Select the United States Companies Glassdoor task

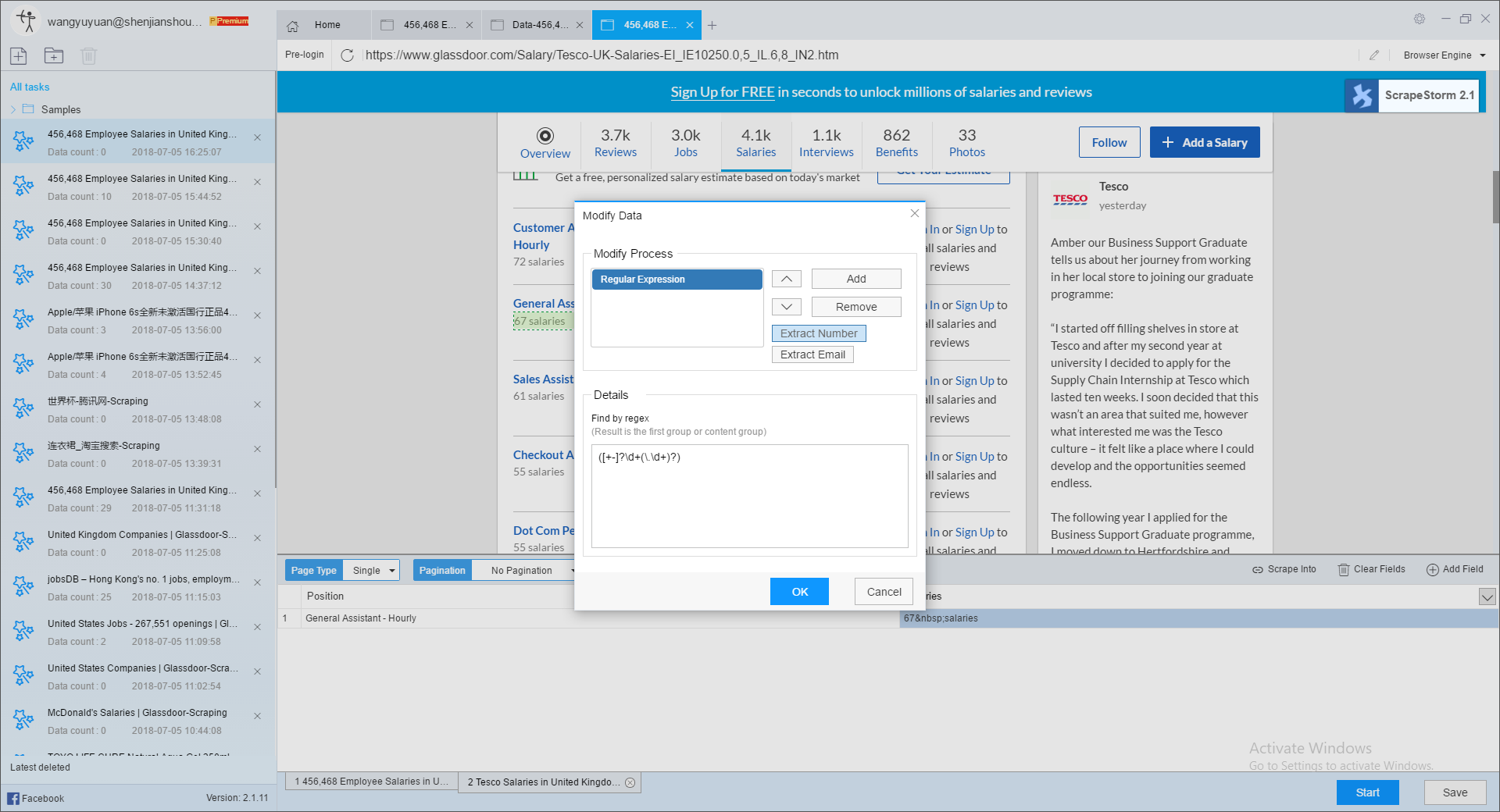[x=137, y=677]
